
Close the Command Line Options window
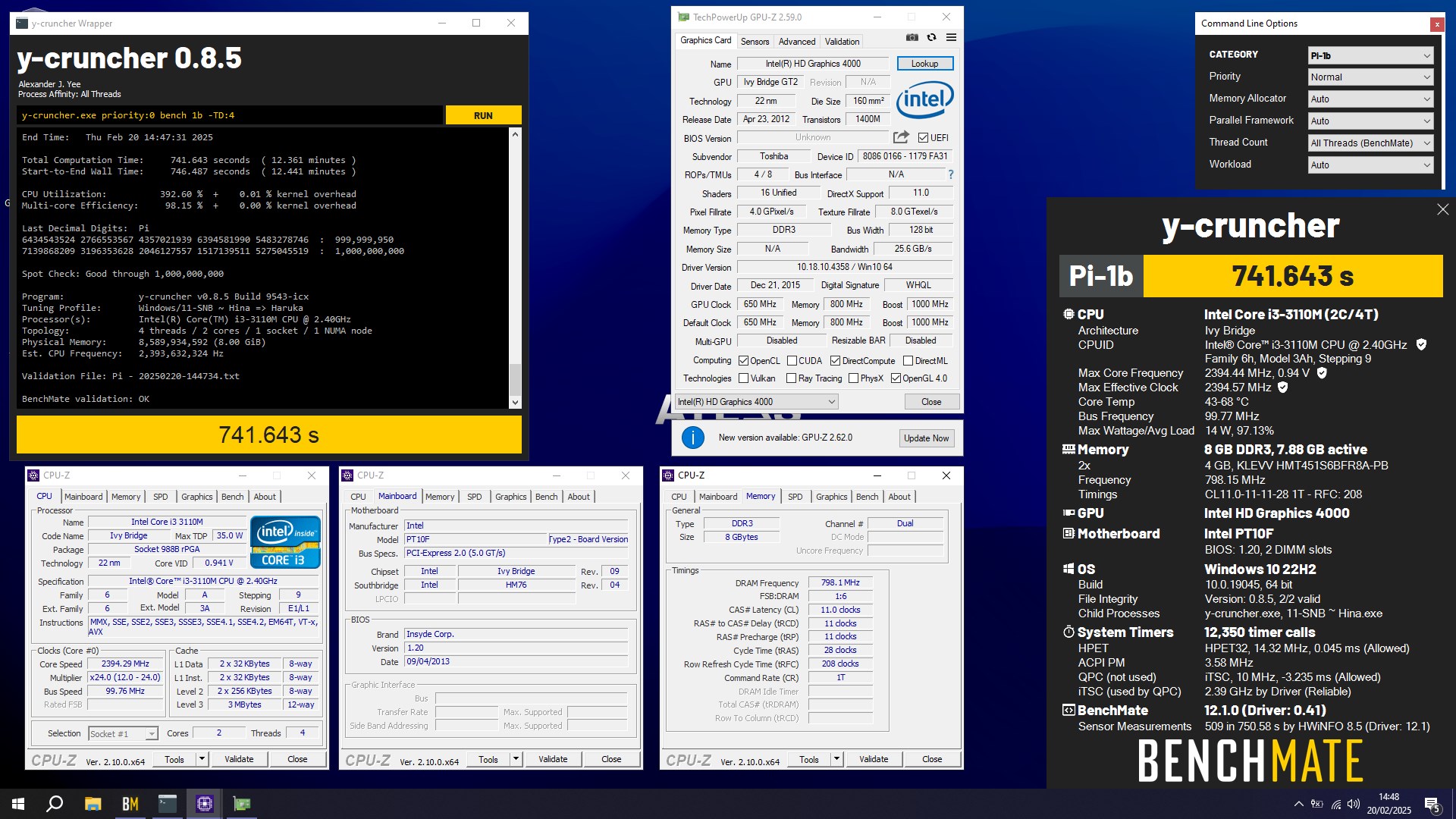pyautogui.click(x=1436, y=24)
